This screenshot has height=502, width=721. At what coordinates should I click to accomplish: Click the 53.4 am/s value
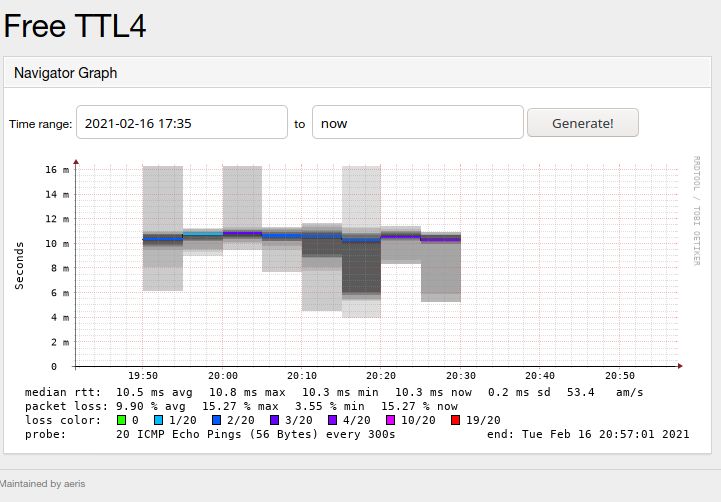coord(605,392)
